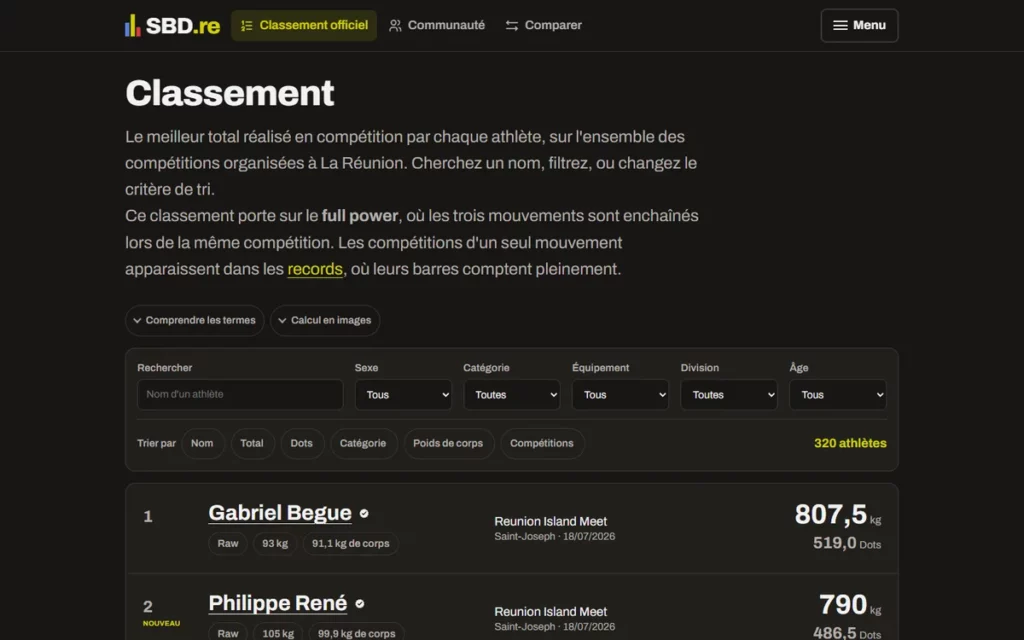Go to SBD.re home via logo text
This screenshot has width=1024, height=640.
[183, 25]
